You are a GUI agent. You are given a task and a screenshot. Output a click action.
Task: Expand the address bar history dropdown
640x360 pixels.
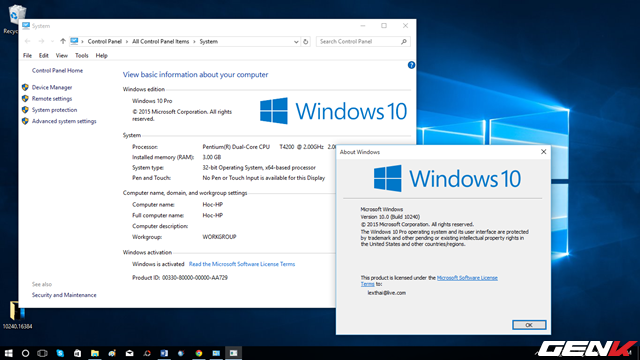pyautogui.click(x=296, y=42)
